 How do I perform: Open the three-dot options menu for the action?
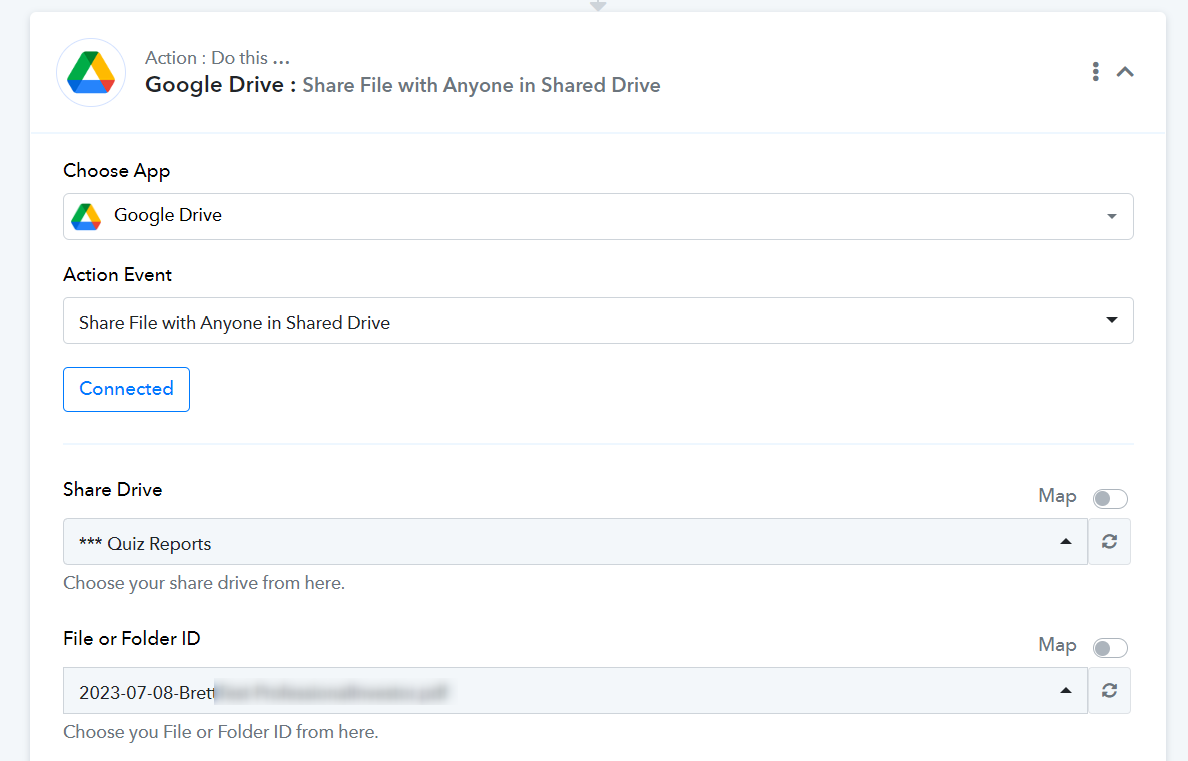coord(1096,71)
